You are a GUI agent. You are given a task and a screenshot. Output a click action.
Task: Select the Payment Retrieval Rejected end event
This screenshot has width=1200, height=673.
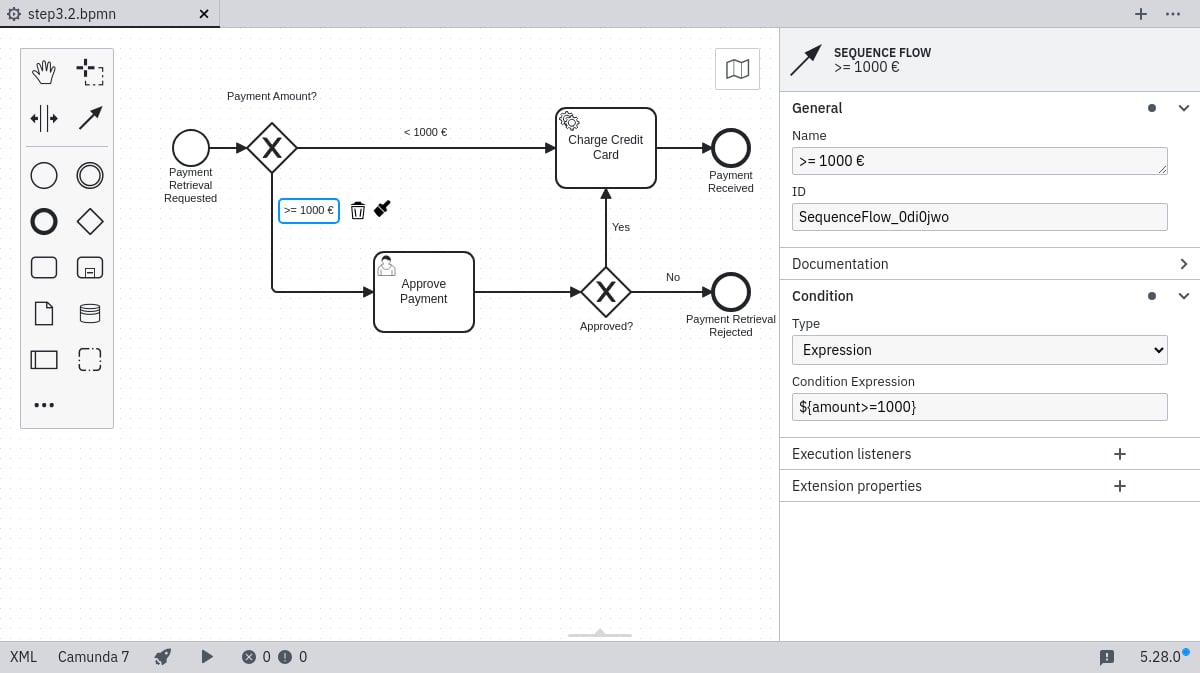(731, 292)
